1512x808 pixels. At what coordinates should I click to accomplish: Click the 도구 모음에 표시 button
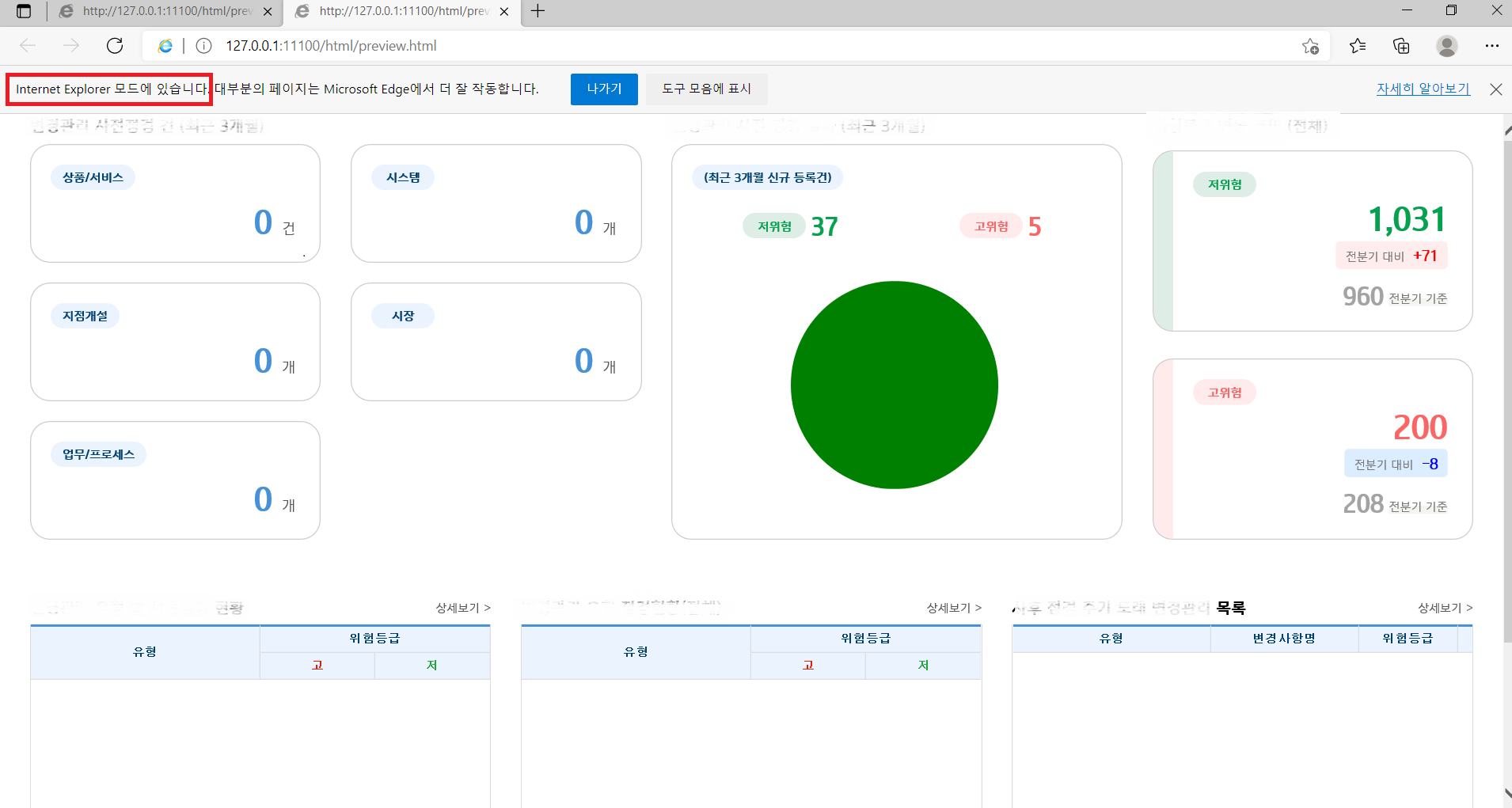click(706, 89)
